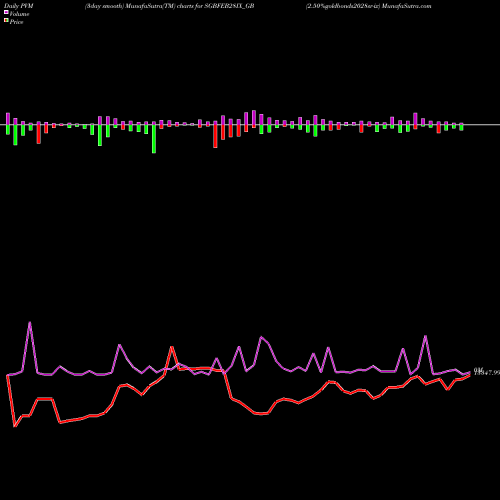
Task: Click the 'Daily PVM' chart title
Action: tap(19, 6)
